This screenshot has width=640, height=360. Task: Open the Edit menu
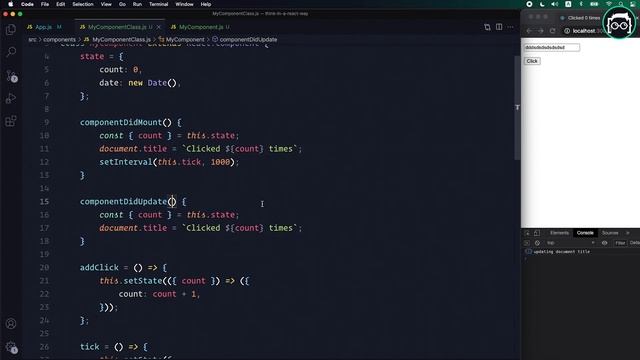61,4
